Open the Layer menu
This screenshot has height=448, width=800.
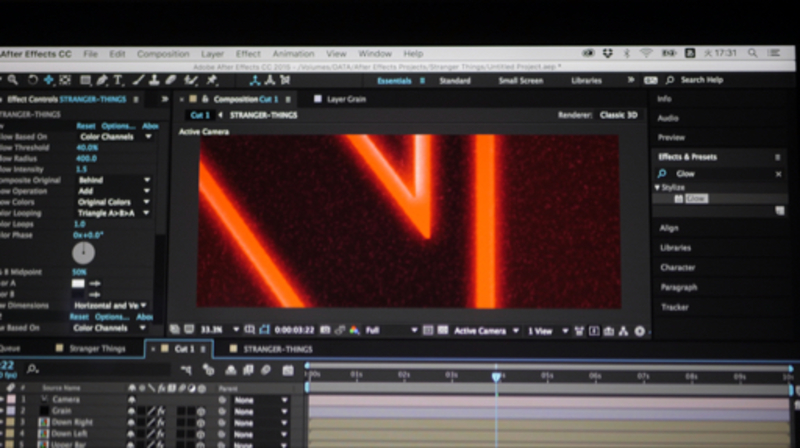212,54
